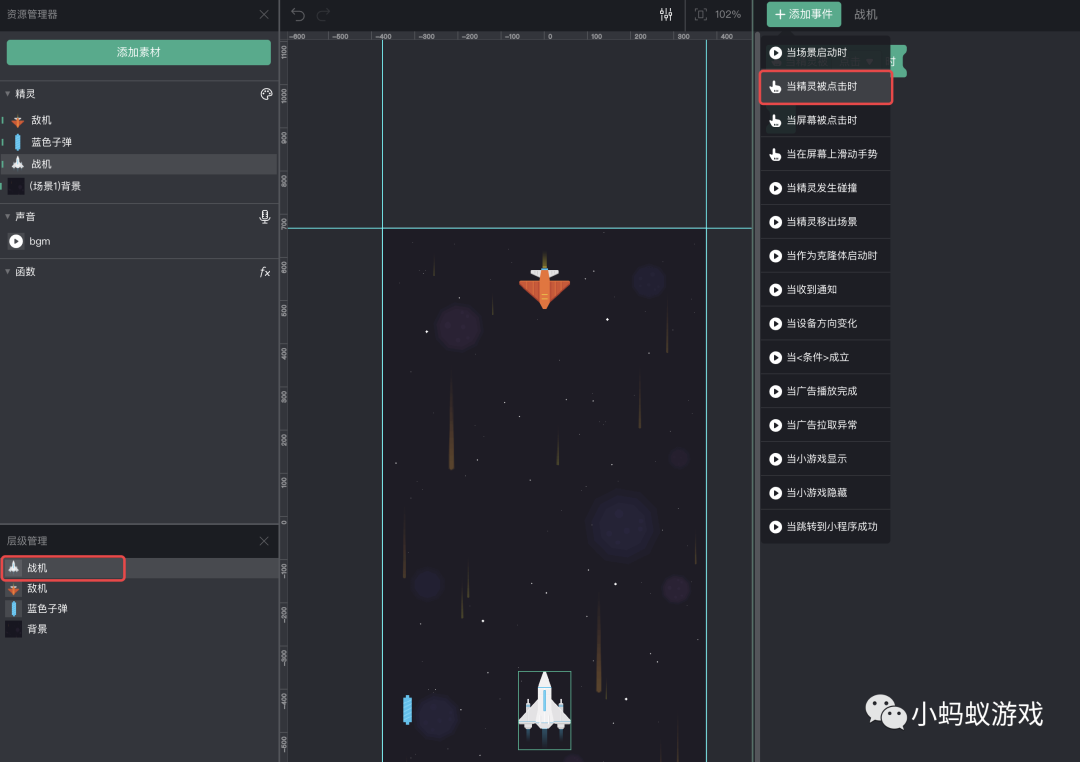The image size is (1080, 762).
Task: Choose event 当广告拉取异常
Action: point(825,424)
